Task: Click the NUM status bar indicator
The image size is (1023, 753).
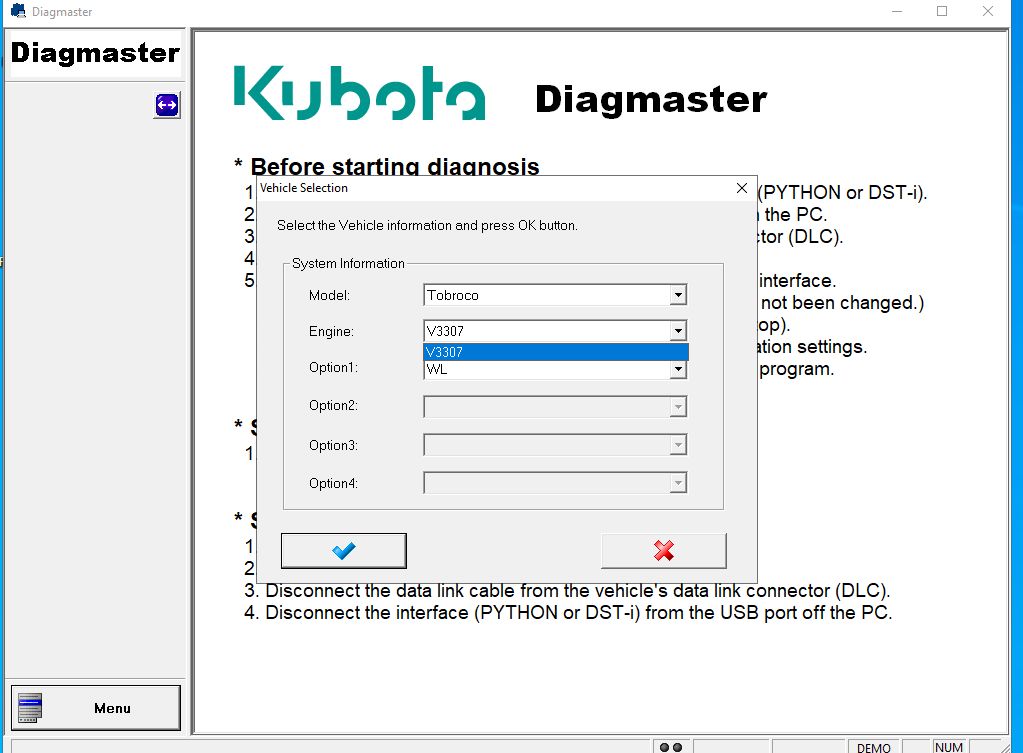Action: (x=949, y=747)
